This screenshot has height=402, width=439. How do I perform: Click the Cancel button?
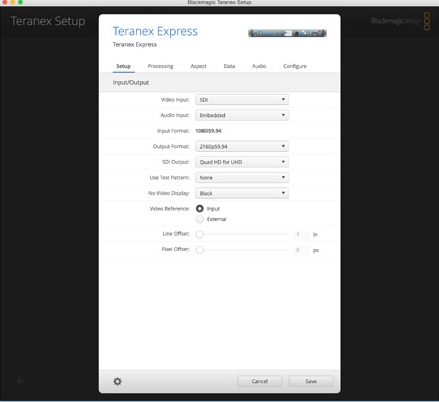pyautogui.click(x=260, y=381)
